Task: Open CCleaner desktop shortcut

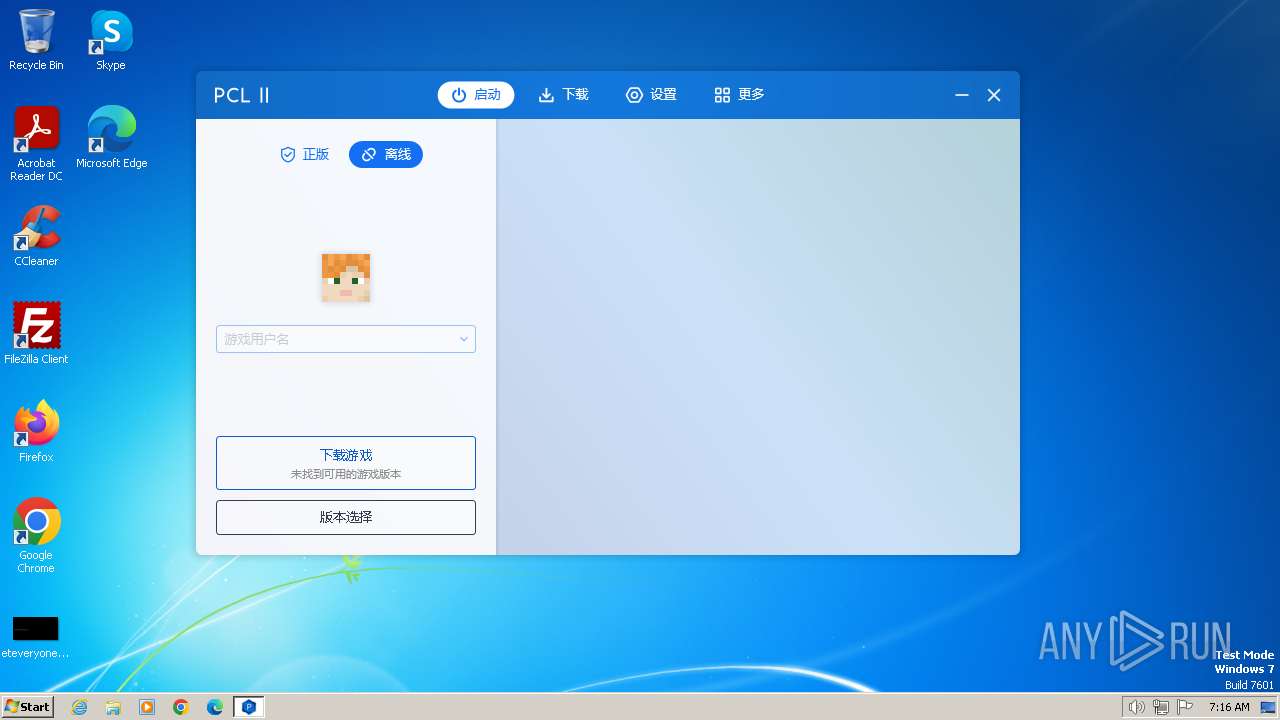Action: 36,236
